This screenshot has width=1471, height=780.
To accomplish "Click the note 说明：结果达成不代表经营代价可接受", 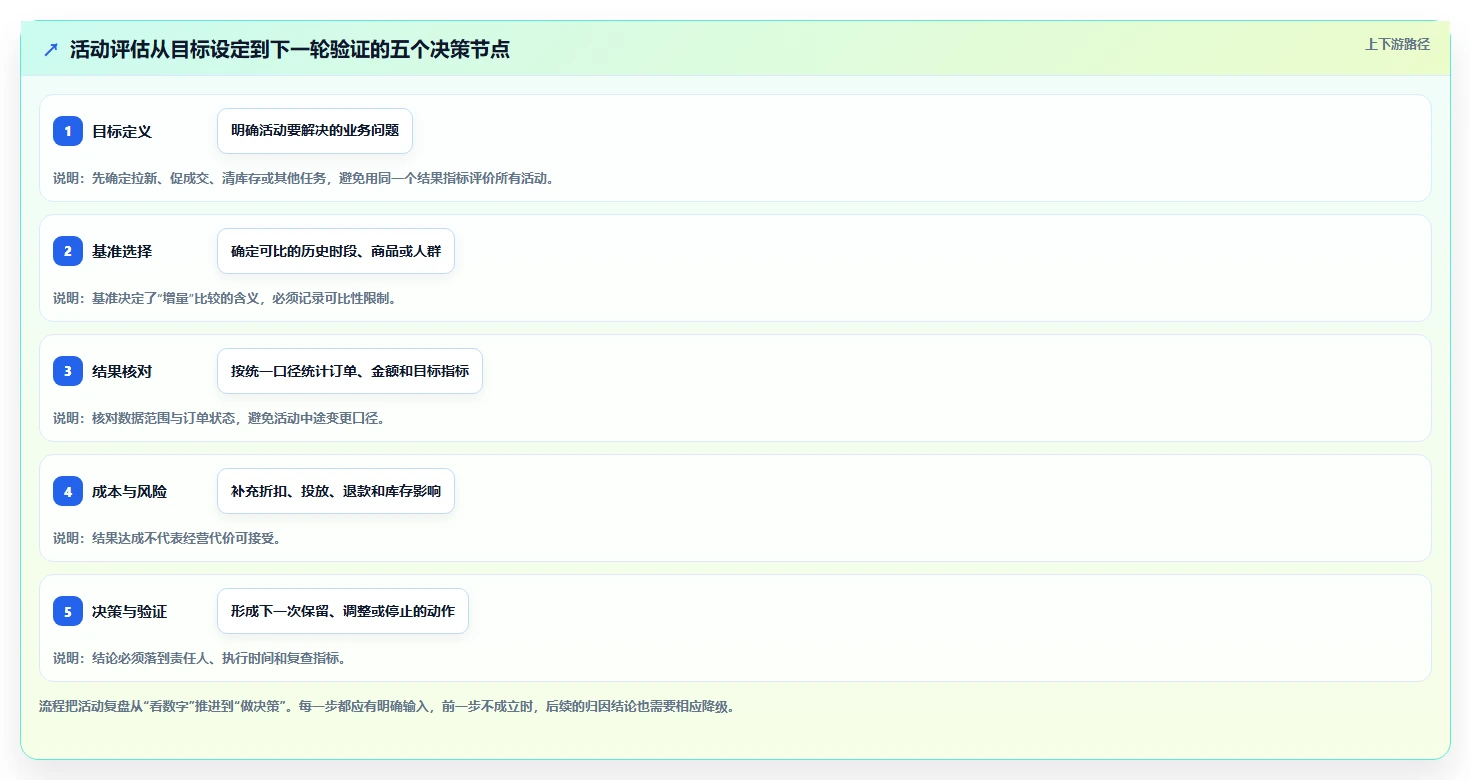I will tap(167, 538).
